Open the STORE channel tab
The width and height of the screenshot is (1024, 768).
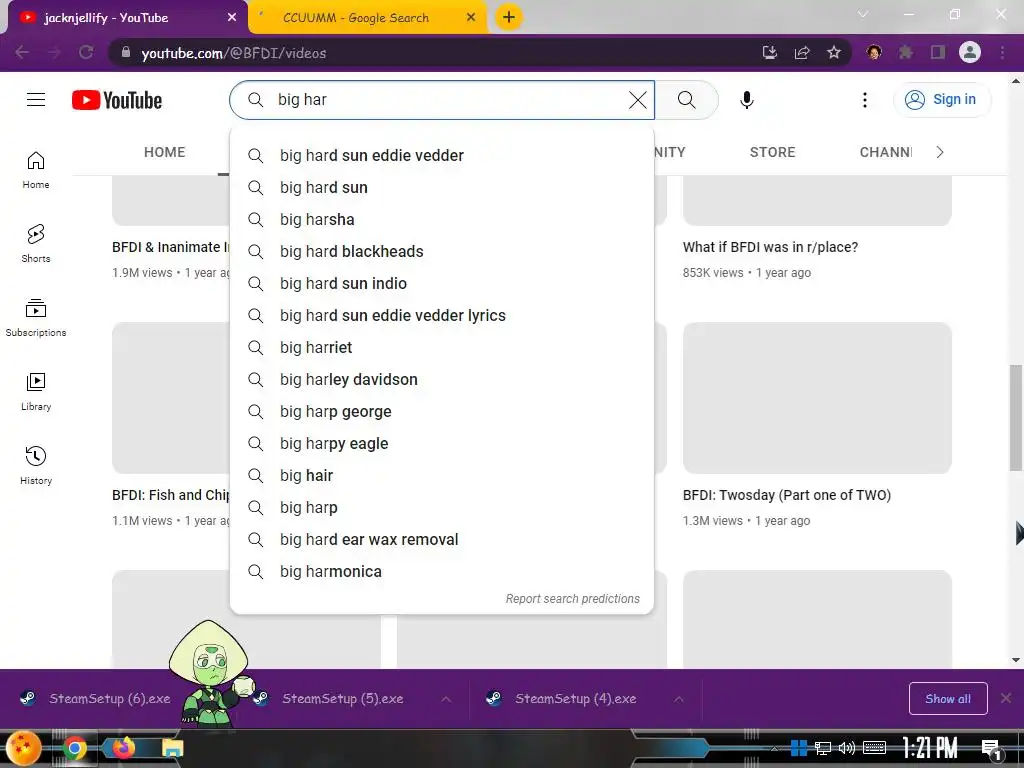773,152
